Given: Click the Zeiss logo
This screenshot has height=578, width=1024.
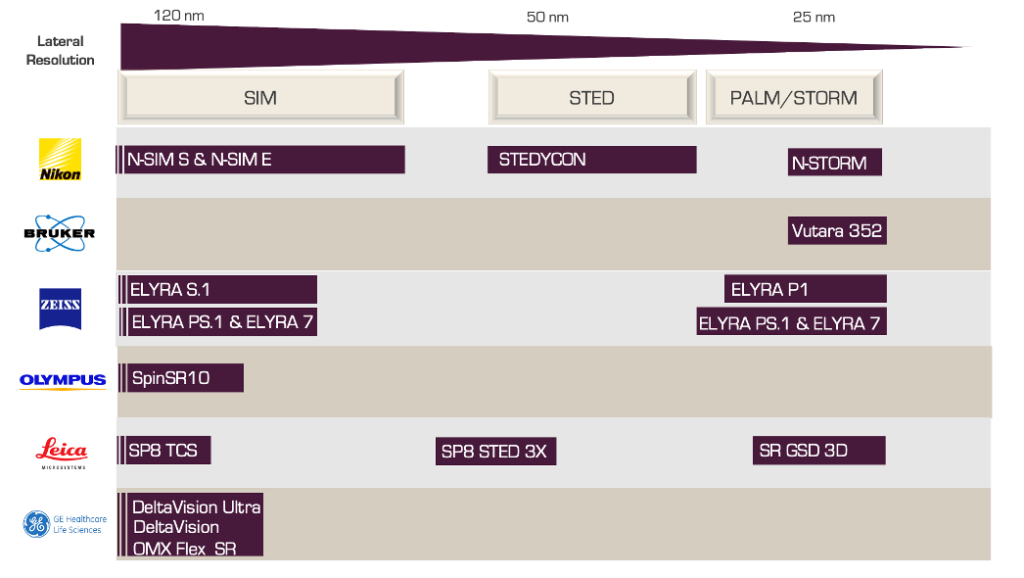Looking at the screenshot, I should (x=60, y=309).
